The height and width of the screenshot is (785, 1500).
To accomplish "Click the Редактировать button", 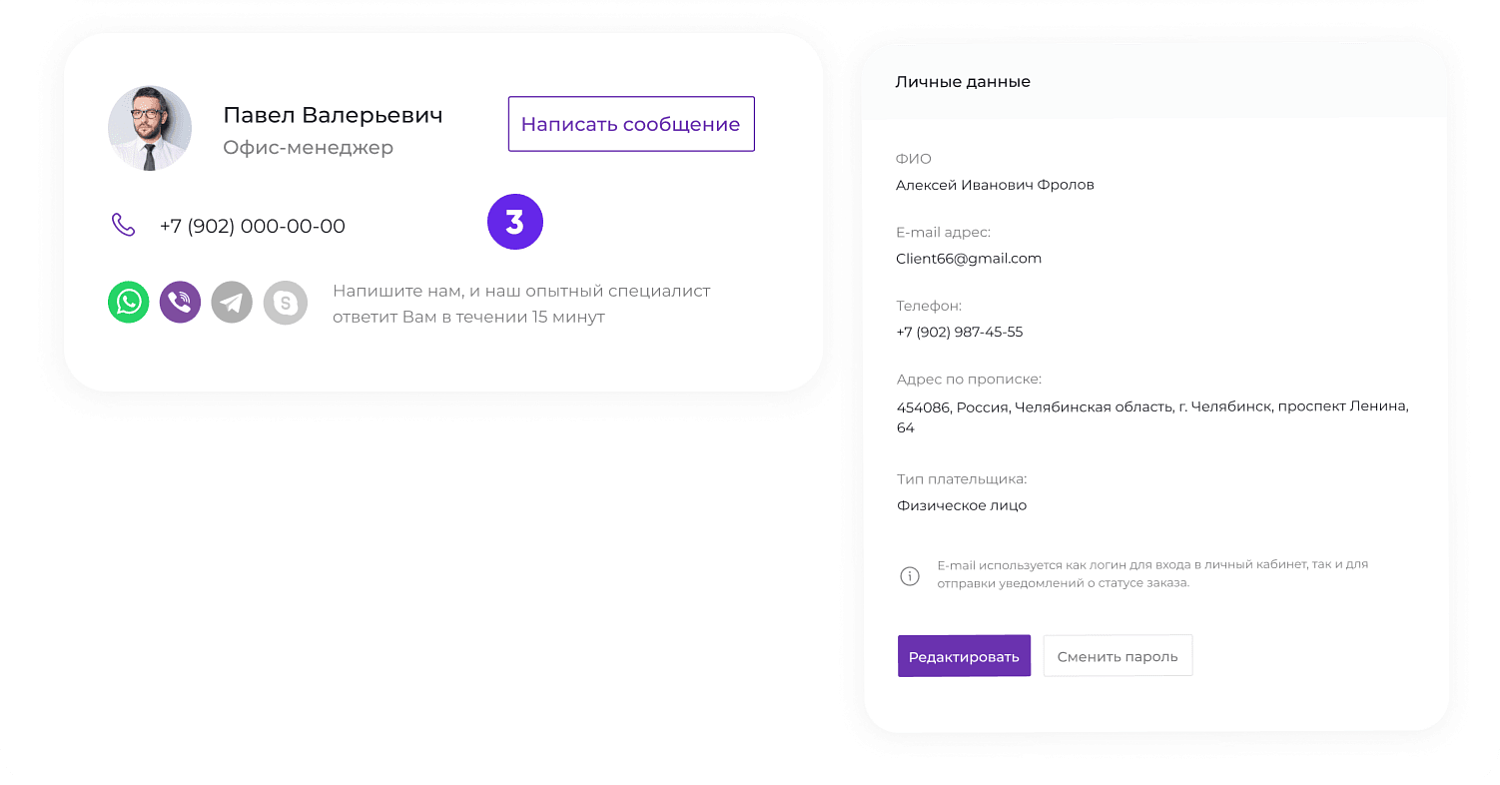I will 963,656.
